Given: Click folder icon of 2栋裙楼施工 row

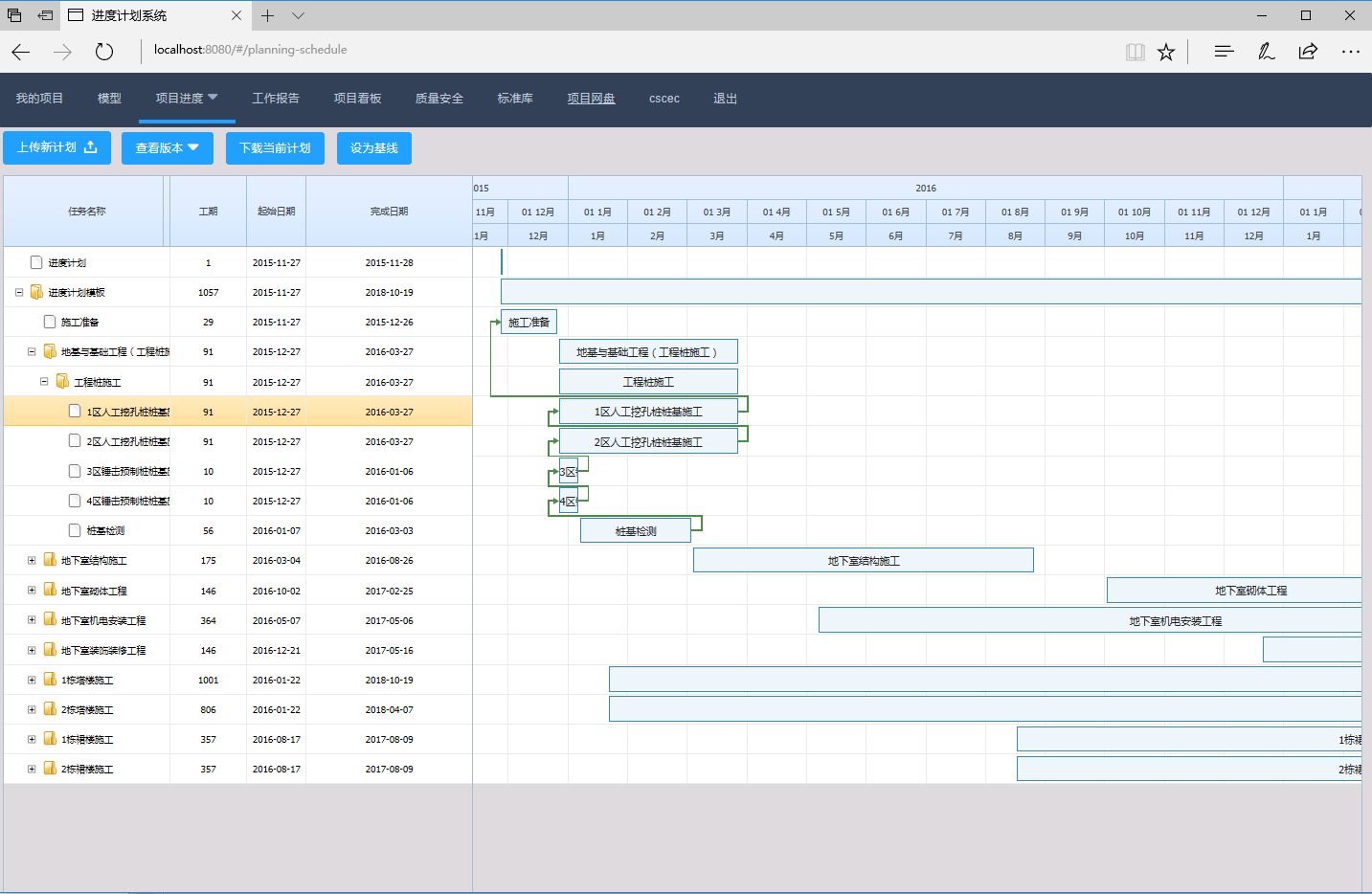Looking at the screenshot, I should 50,769.
